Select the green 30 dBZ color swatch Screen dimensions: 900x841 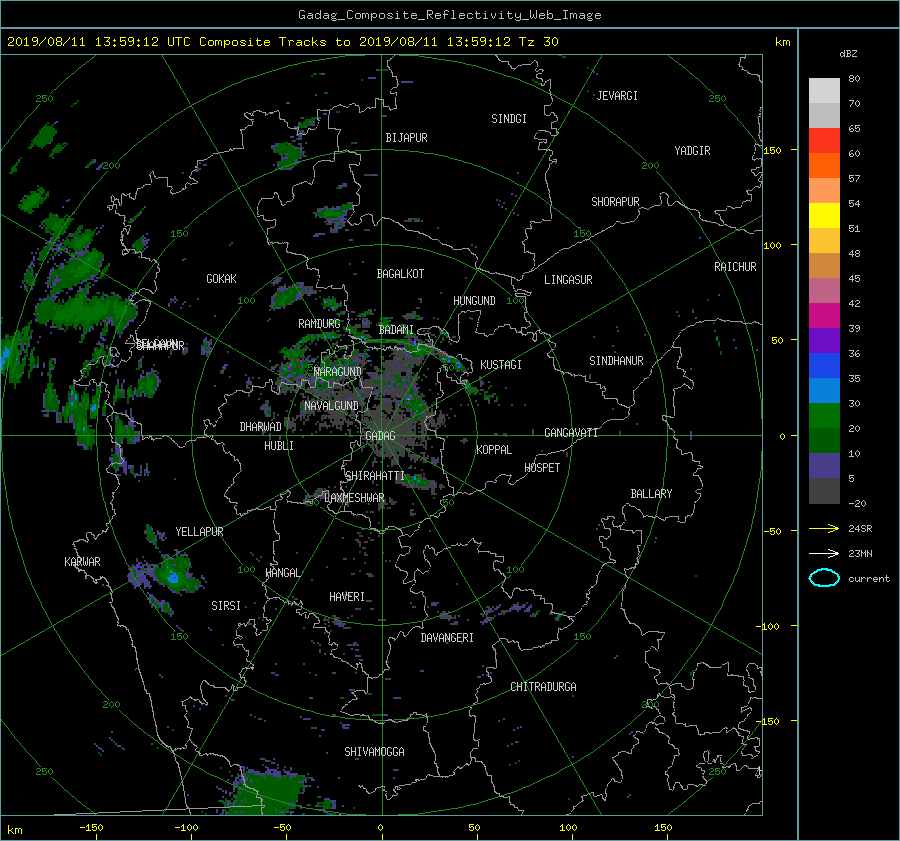click(824, 416)
